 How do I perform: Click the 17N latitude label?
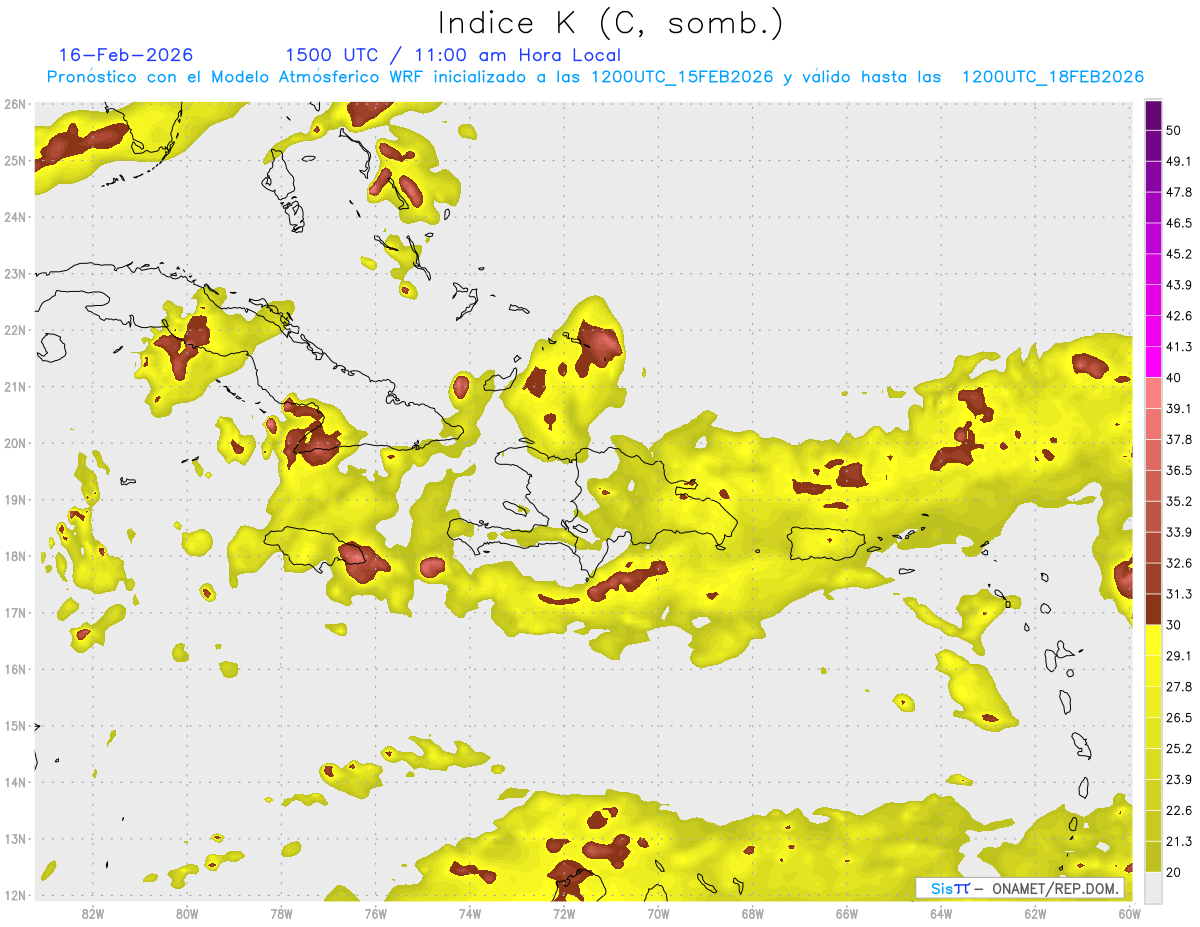(x=15, y=612)
